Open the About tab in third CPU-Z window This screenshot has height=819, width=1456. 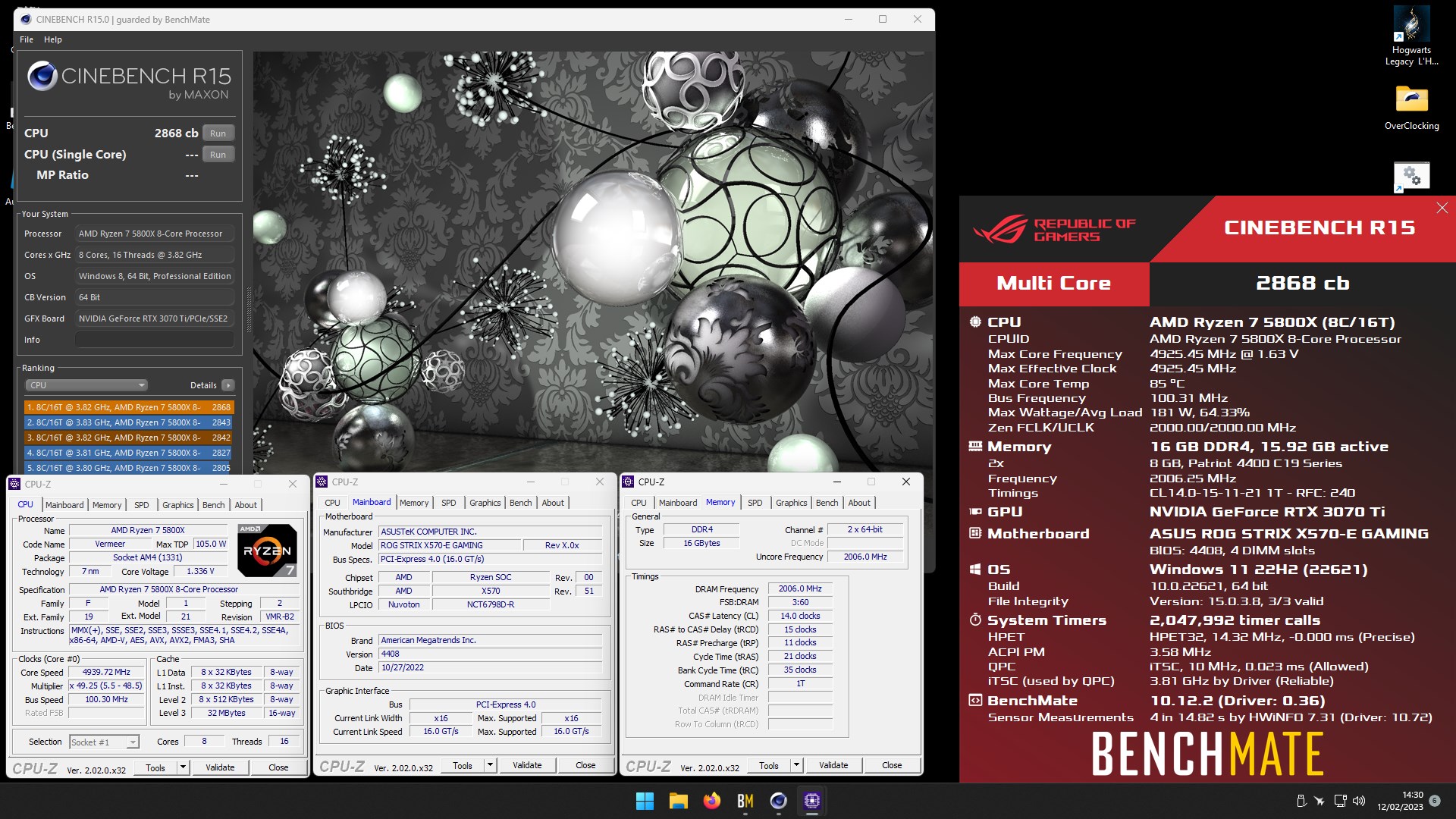pyautogui.click(x=859, y=503)
